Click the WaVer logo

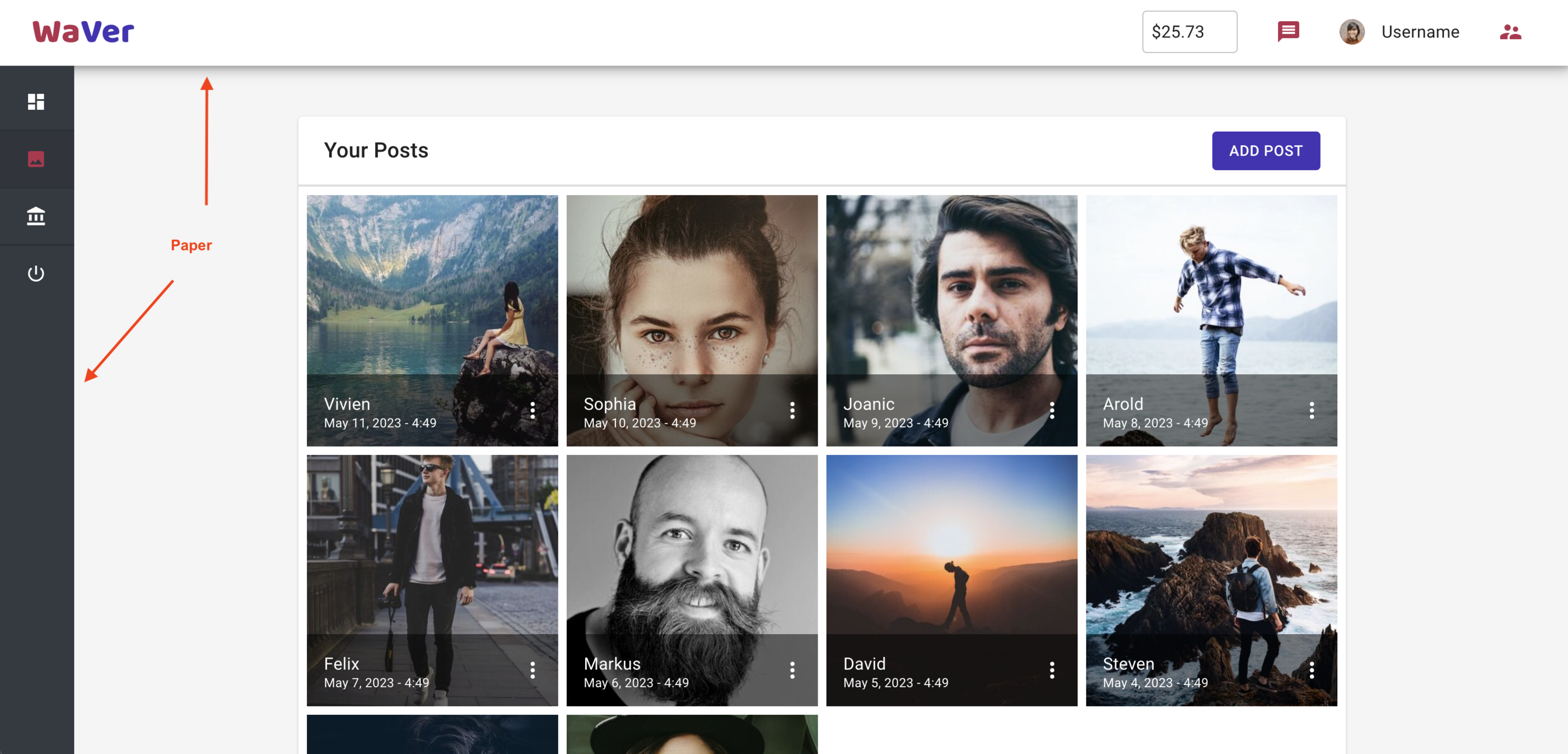(83, 32)
